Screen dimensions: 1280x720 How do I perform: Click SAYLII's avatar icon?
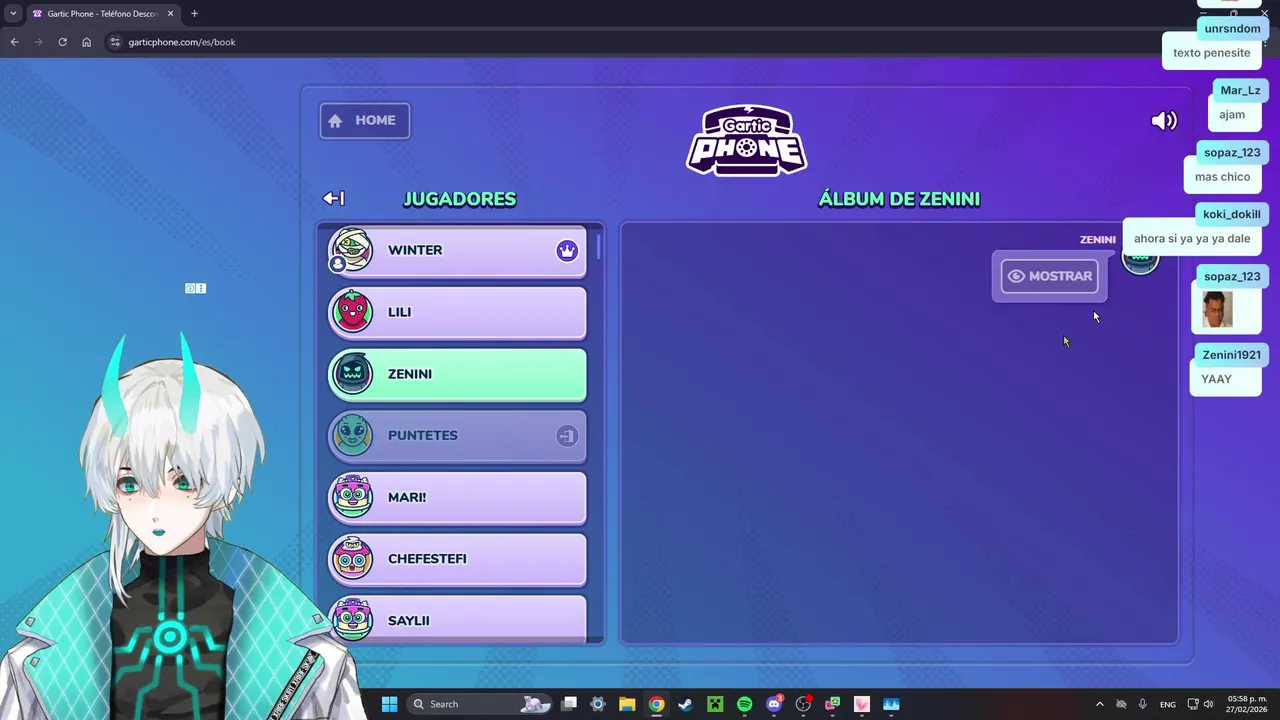(x=352, y=620)
